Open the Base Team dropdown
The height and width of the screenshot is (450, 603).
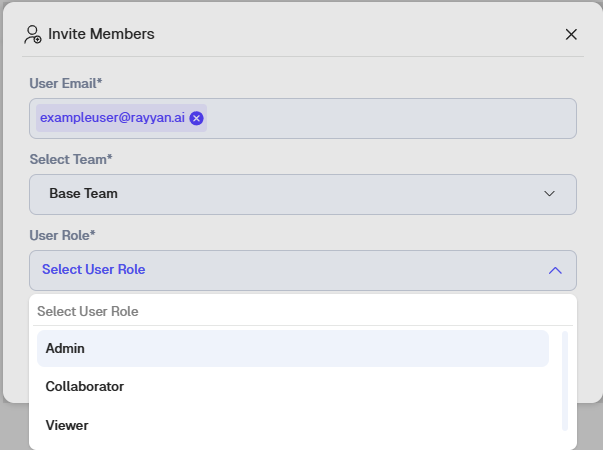click(x=302, y=194)
